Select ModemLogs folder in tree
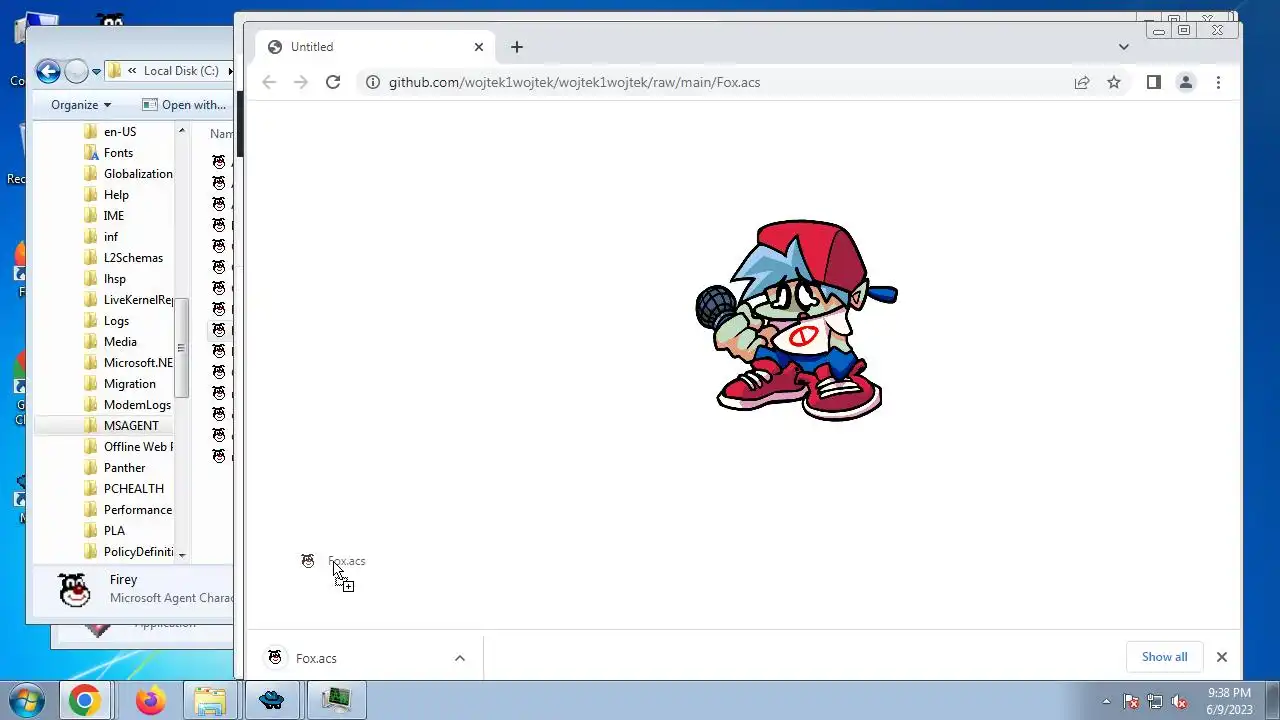The height and width of the screenshot is (720, 1280). (x=137, y=404)
